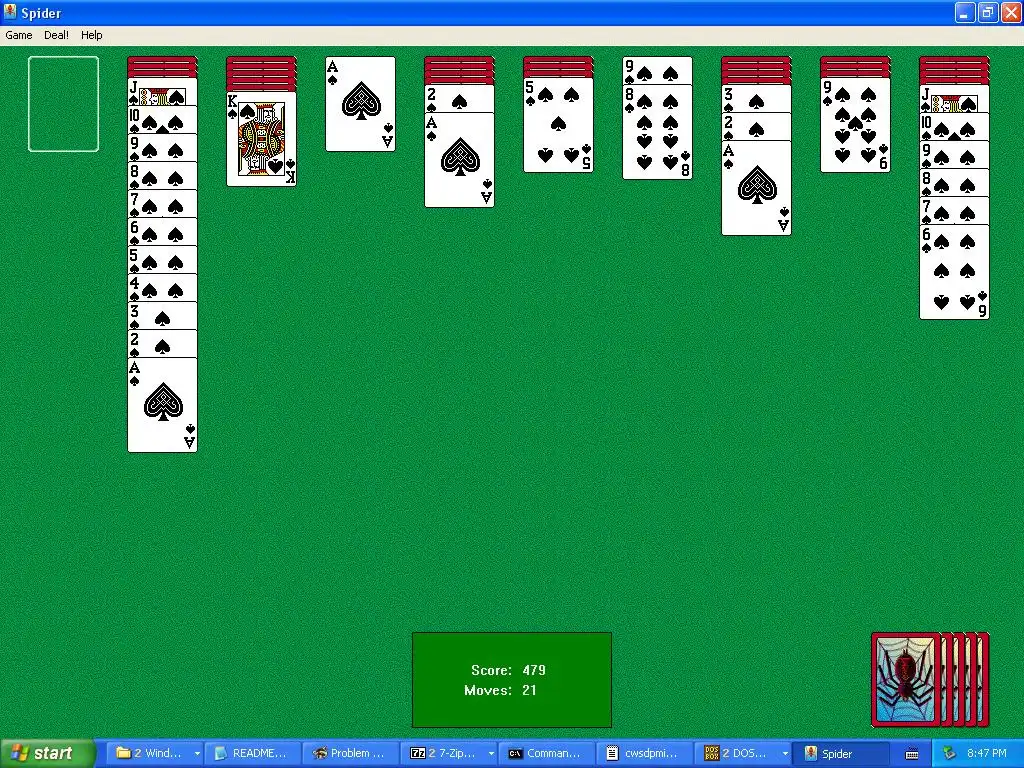Restore down the Spider window
The image size is (1024, 768).
[x=987, y=12]
